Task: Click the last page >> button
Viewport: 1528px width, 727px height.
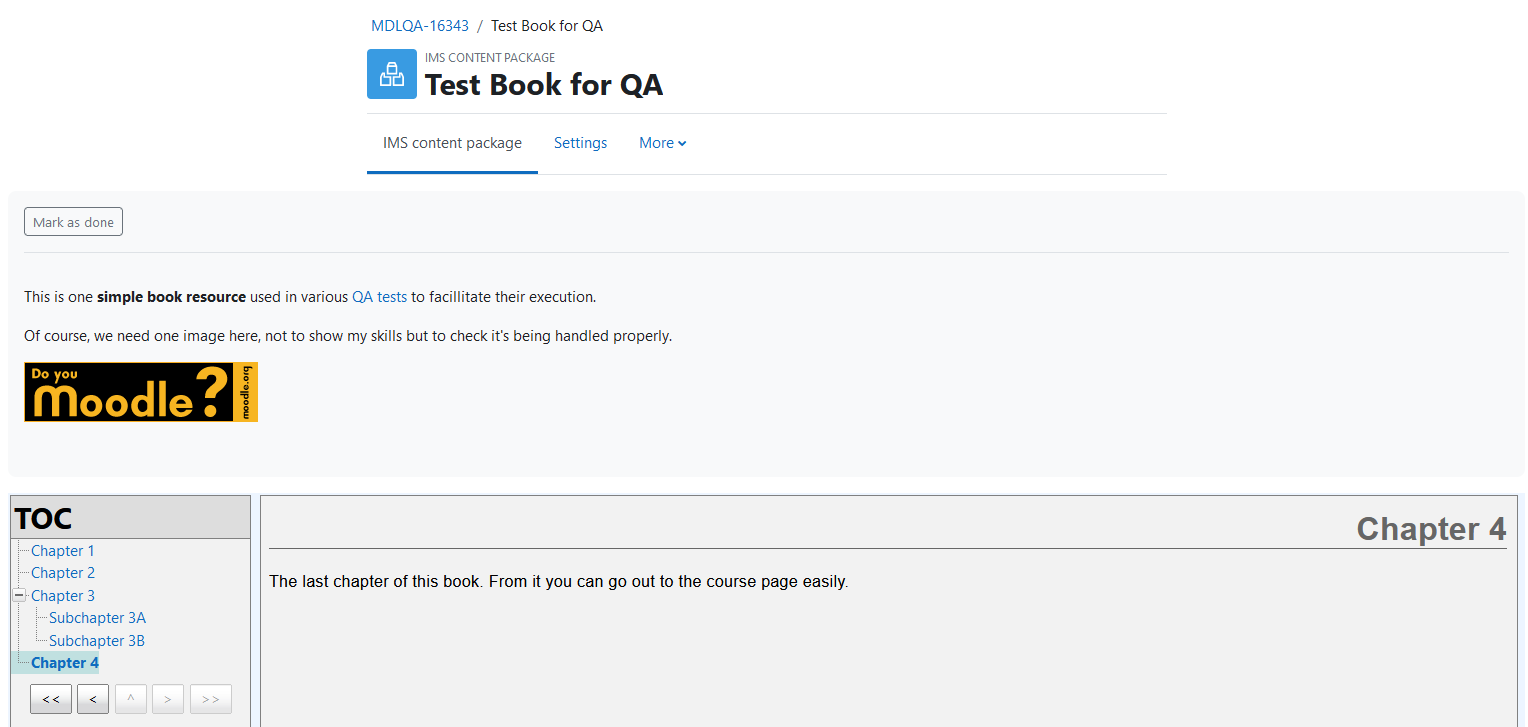Action: [x=211, y=699]
